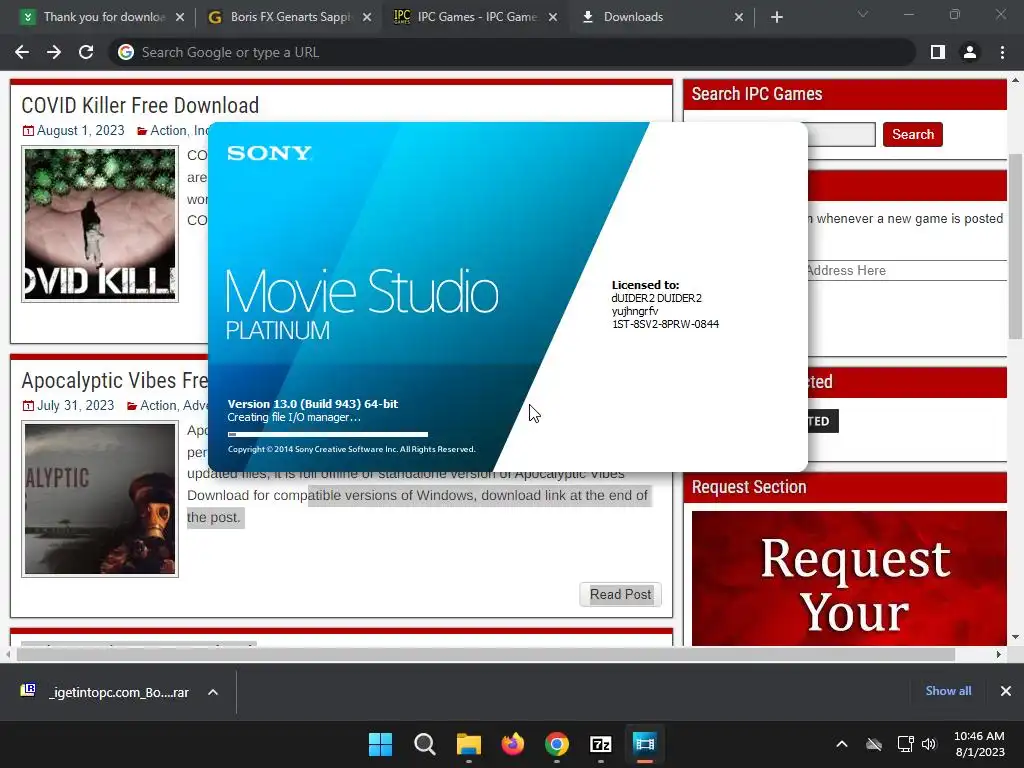Click the July 31, 2023 date link
This screenshot has height=768, width=1024.
tap(75, 406)
